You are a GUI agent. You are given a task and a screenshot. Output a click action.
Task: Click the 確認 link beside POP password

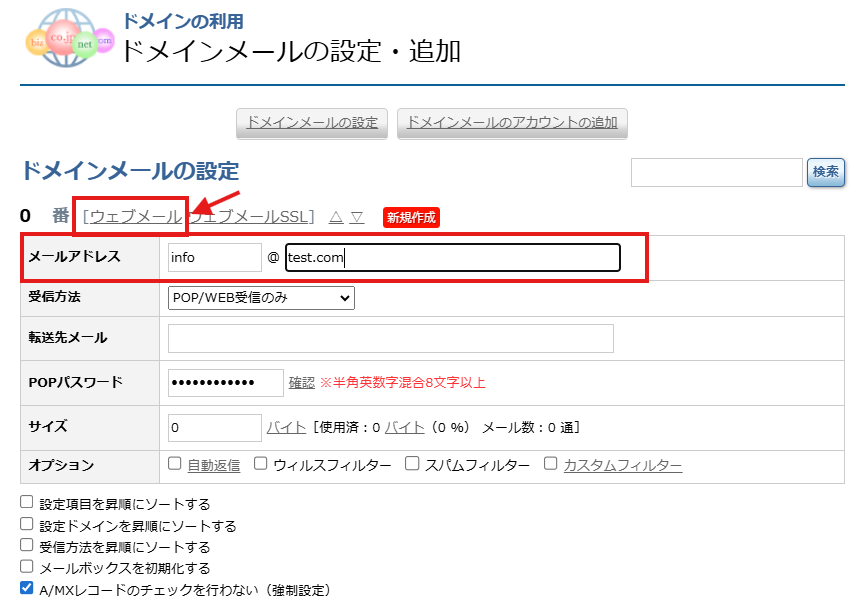point(301,382)
